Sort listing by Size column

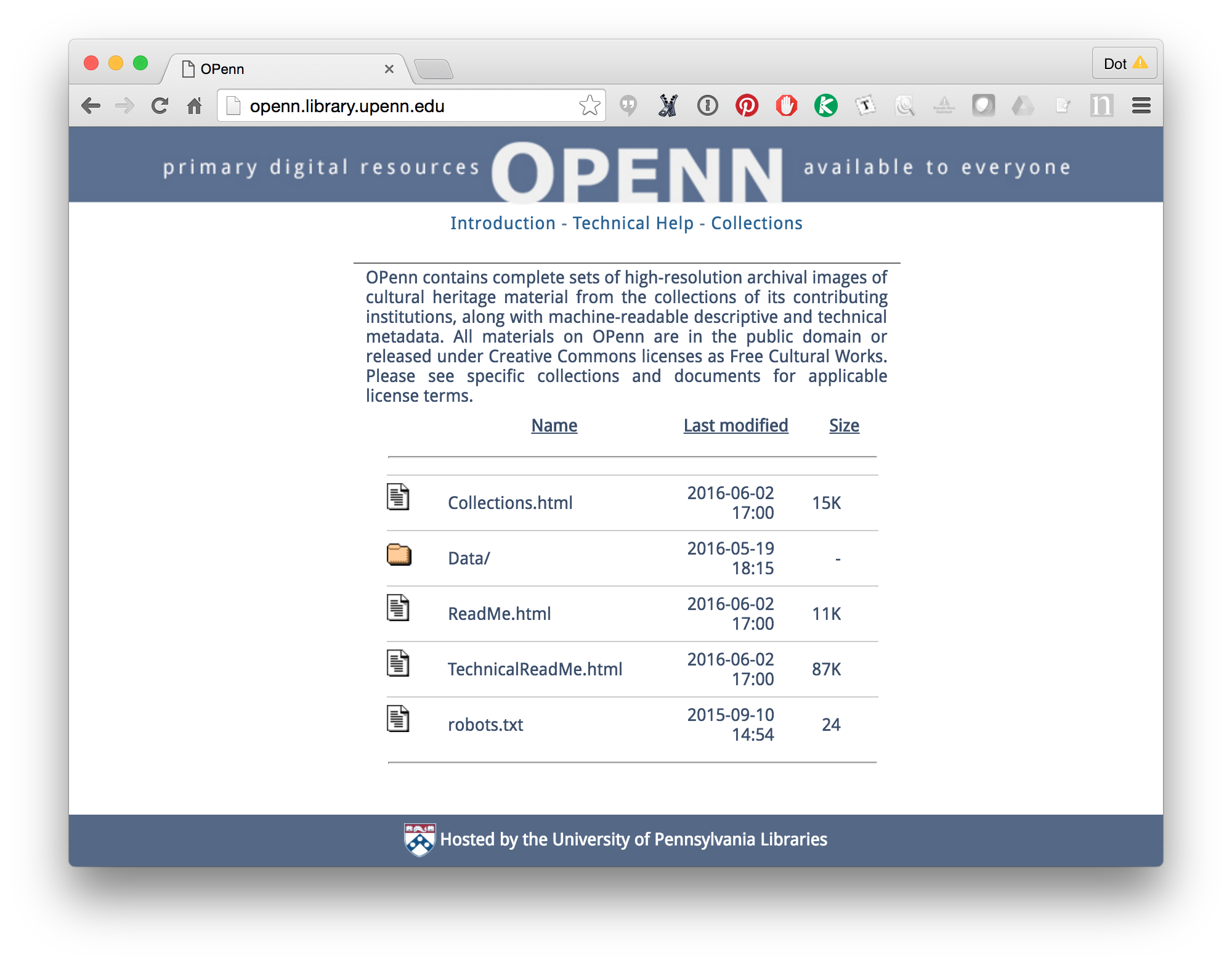pyautogui.click(x=844, y=425)
